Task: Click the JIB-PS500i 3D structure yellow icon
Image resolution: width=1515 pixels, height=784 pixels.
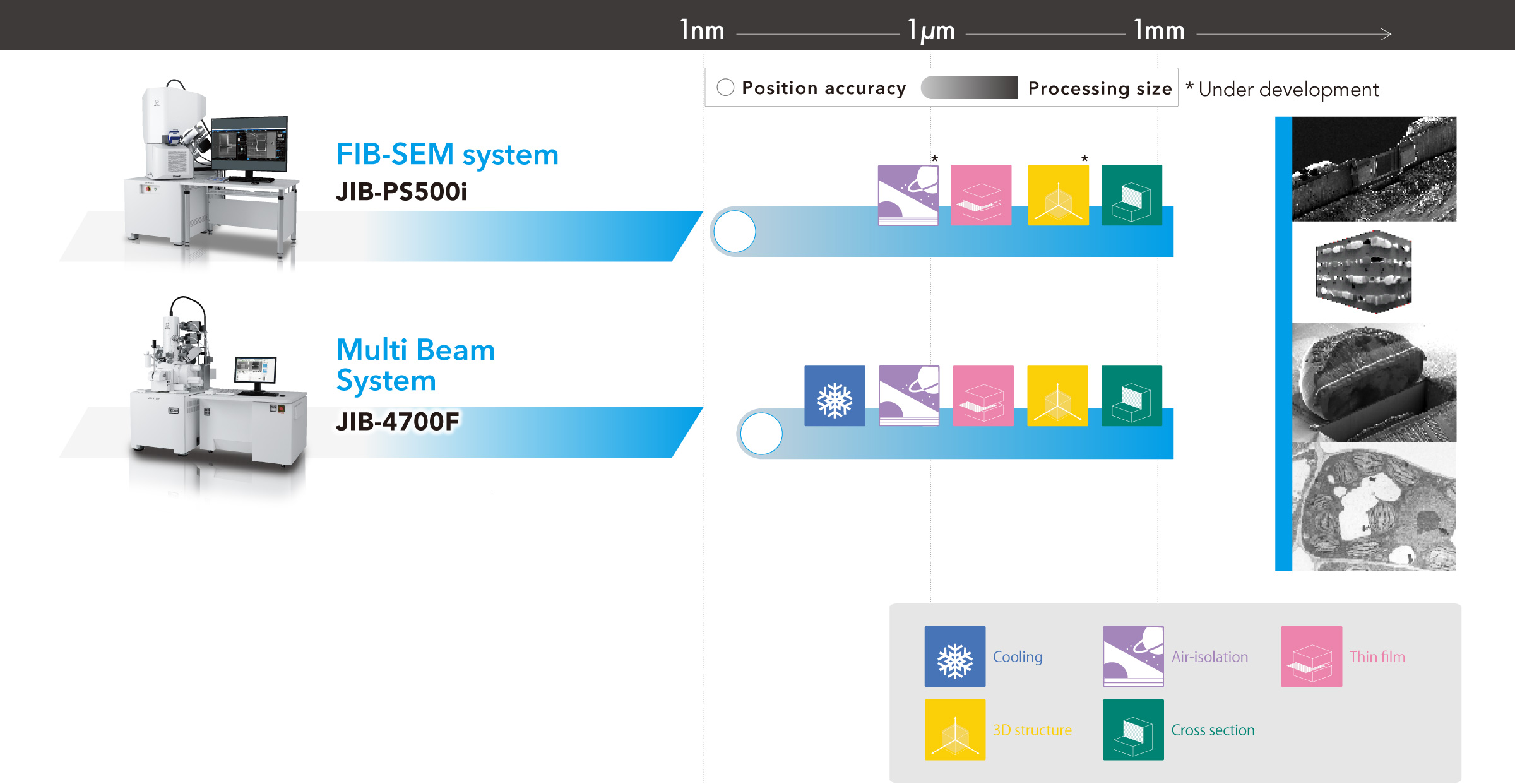Action: click(x=1059, y=195)
